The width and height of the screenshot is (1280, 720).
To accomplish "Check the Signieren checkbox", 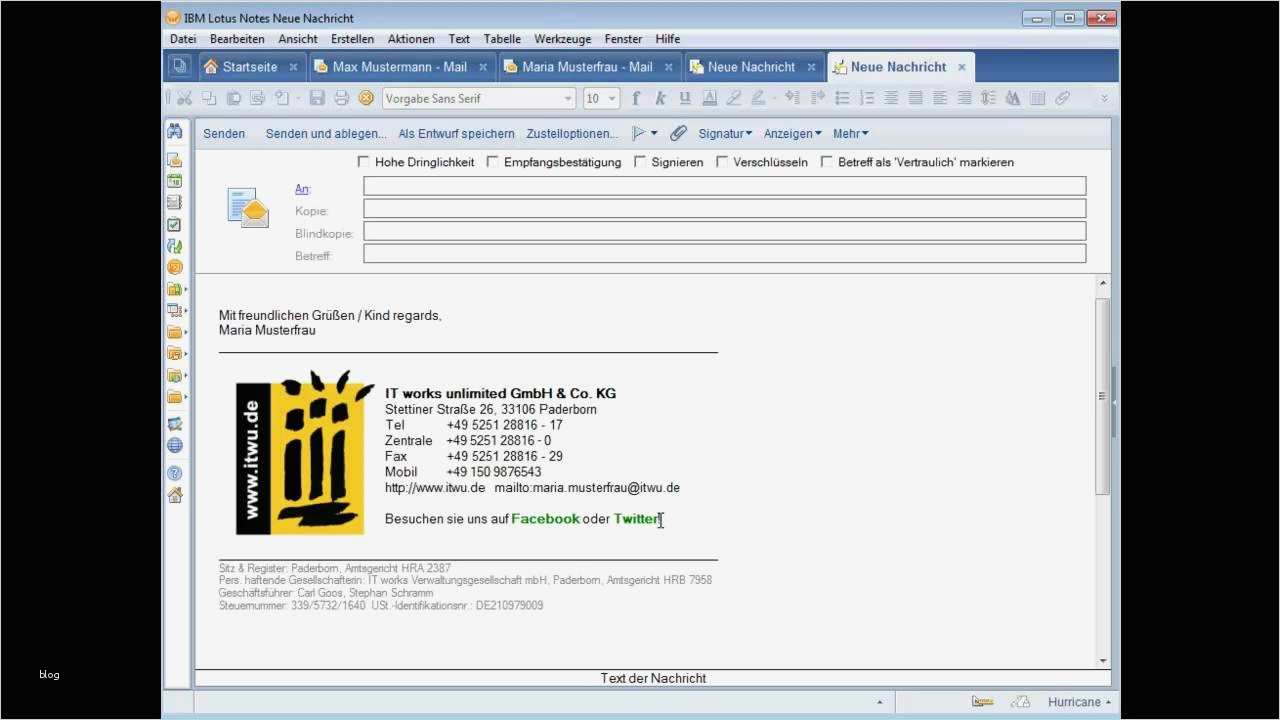I will tap(640, 161).
